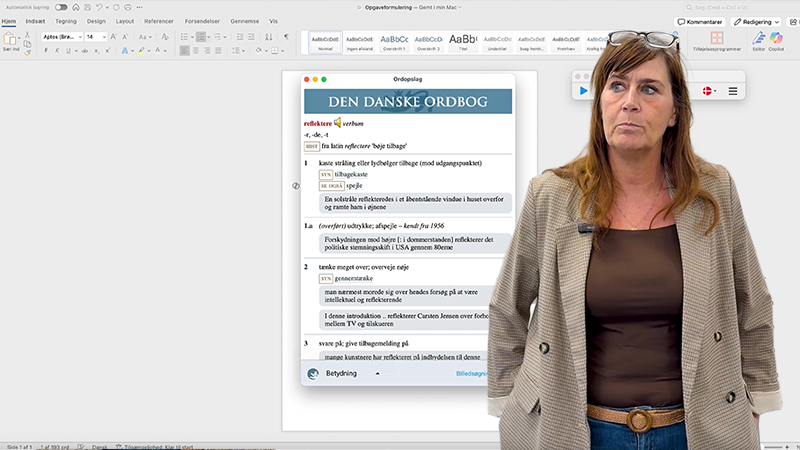Click the Billedsøgning link
Screen dimensions: 800x450
coord(470,373)
